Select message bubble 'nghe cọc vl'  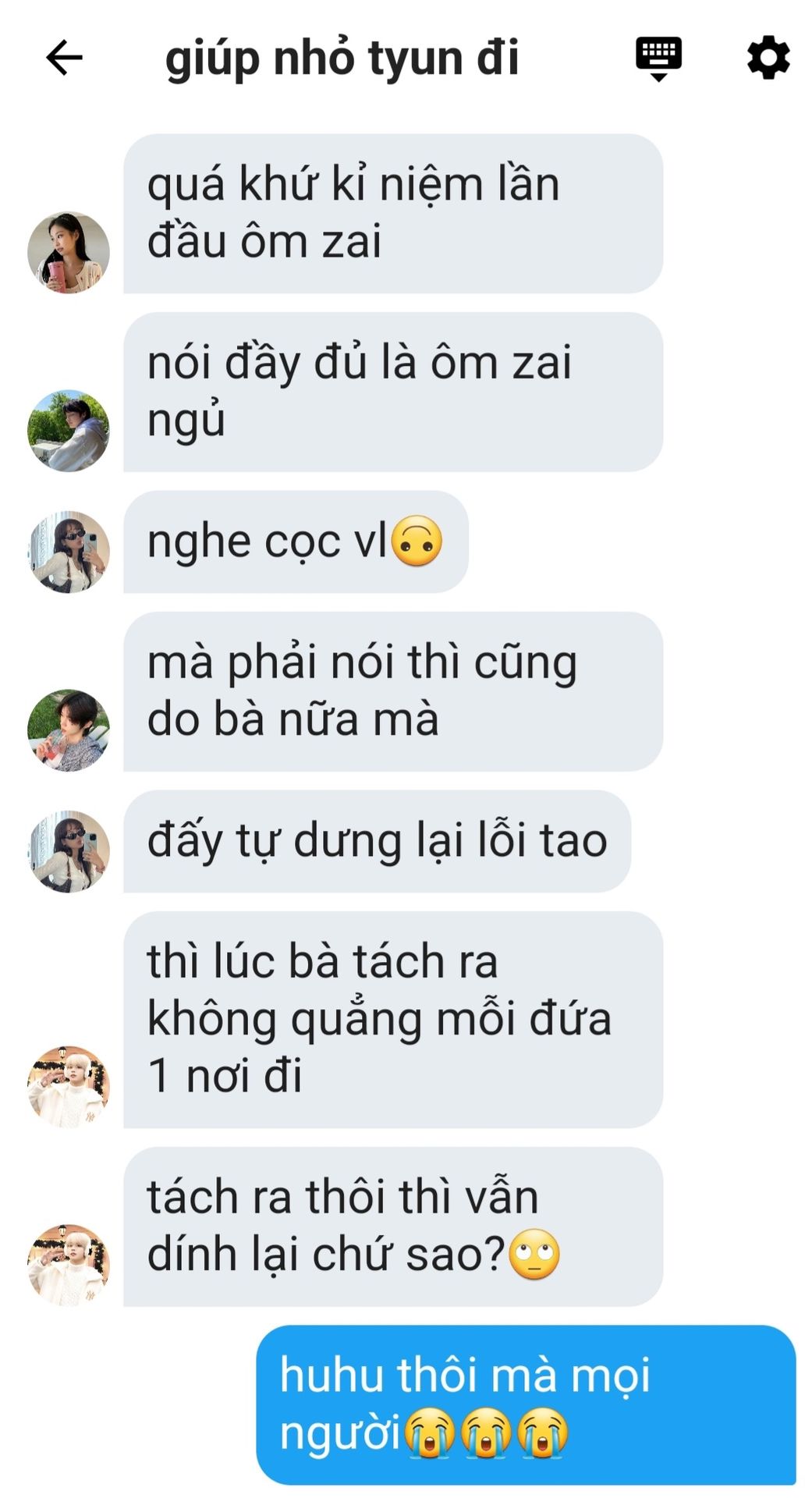(x=296, y=541)
